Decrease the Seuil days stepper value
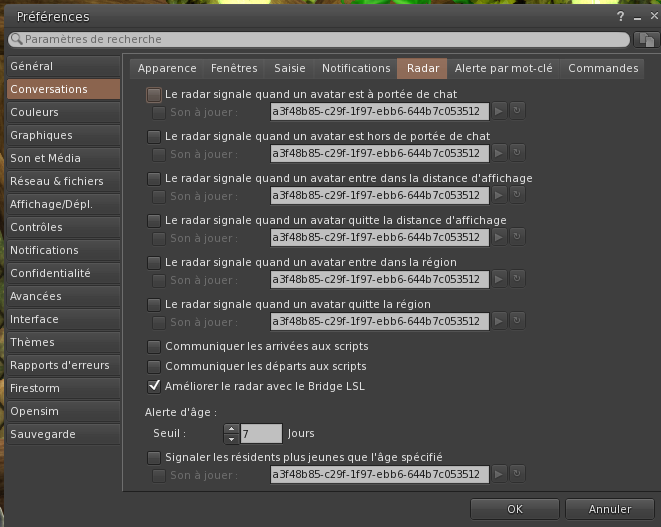This screenshot has height=527, width=661. pyautogui.click(x=232, y=438)
